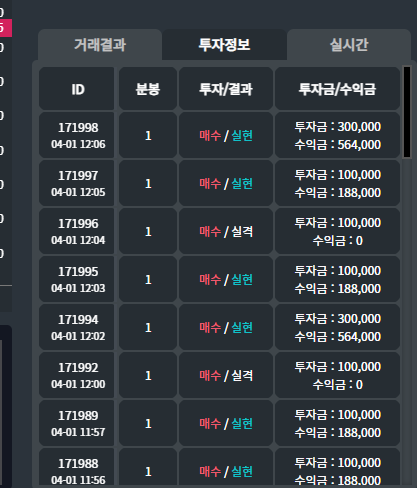The width and height of the screenshot is (417, 488).
Task: Select trade ID 171988 at 11:56
Action: [x=77, y=467]
